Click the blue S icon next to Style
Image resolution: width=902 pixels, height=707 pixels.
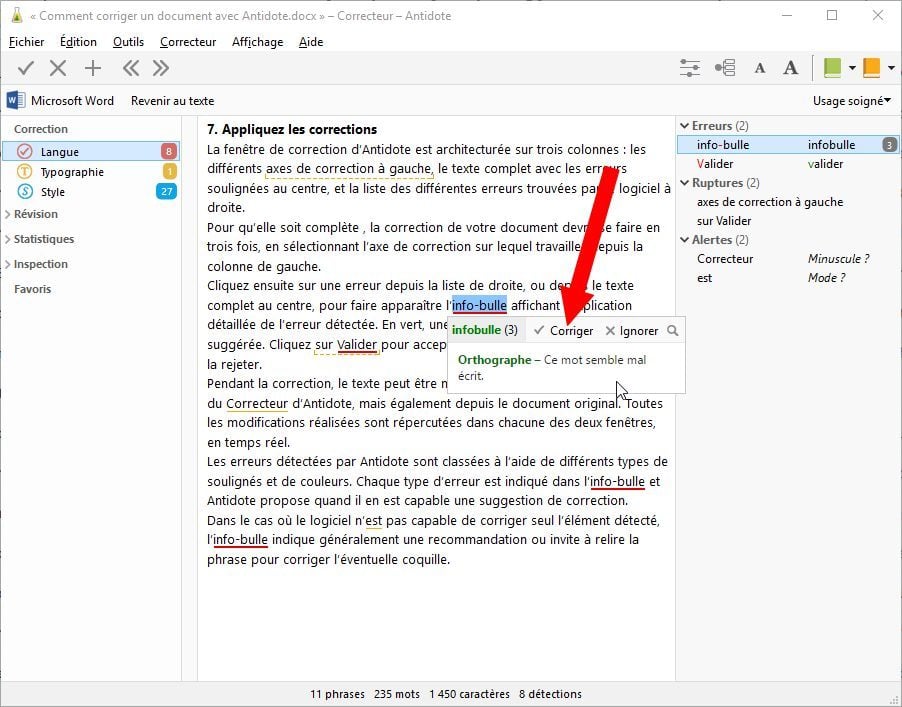click(x=25, y=192)
